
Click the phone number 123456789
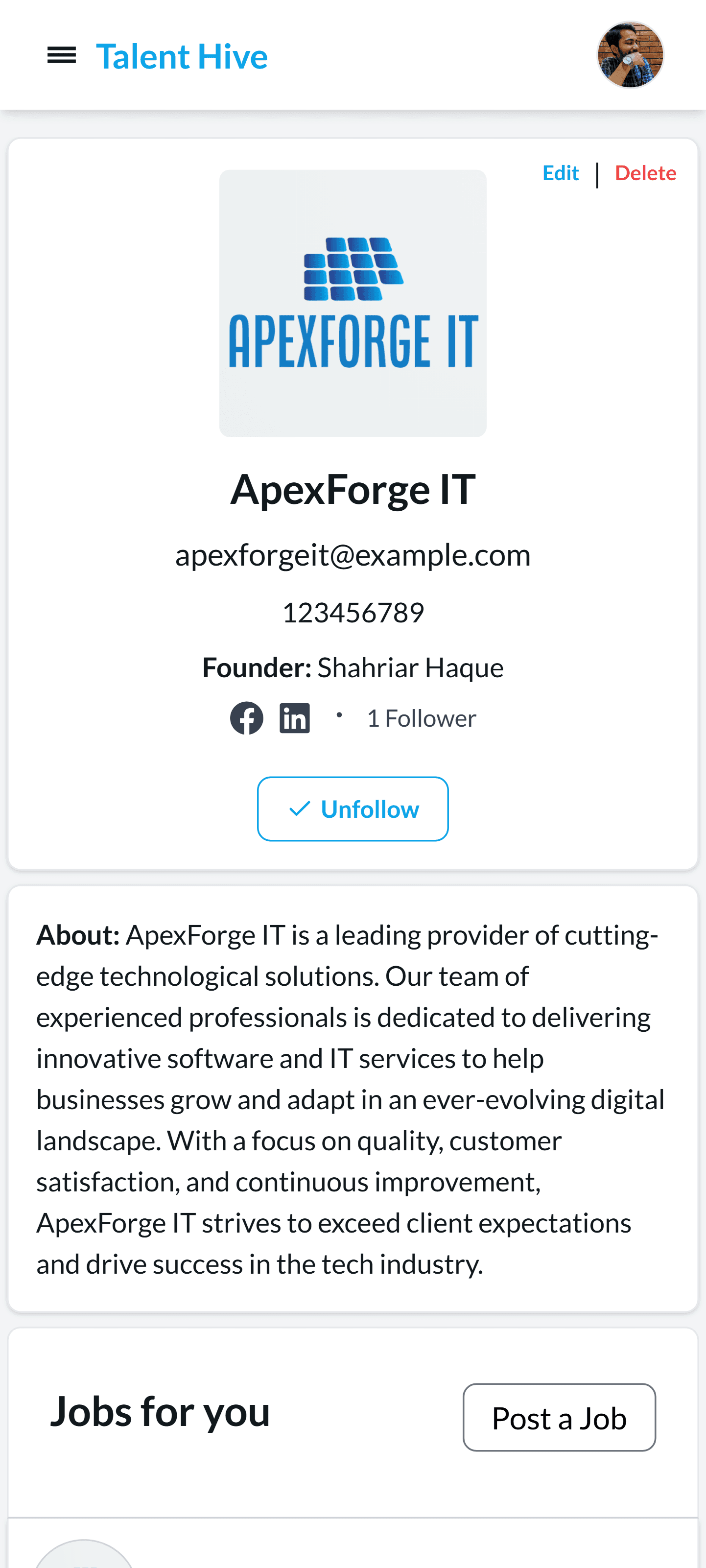point(353,613)
